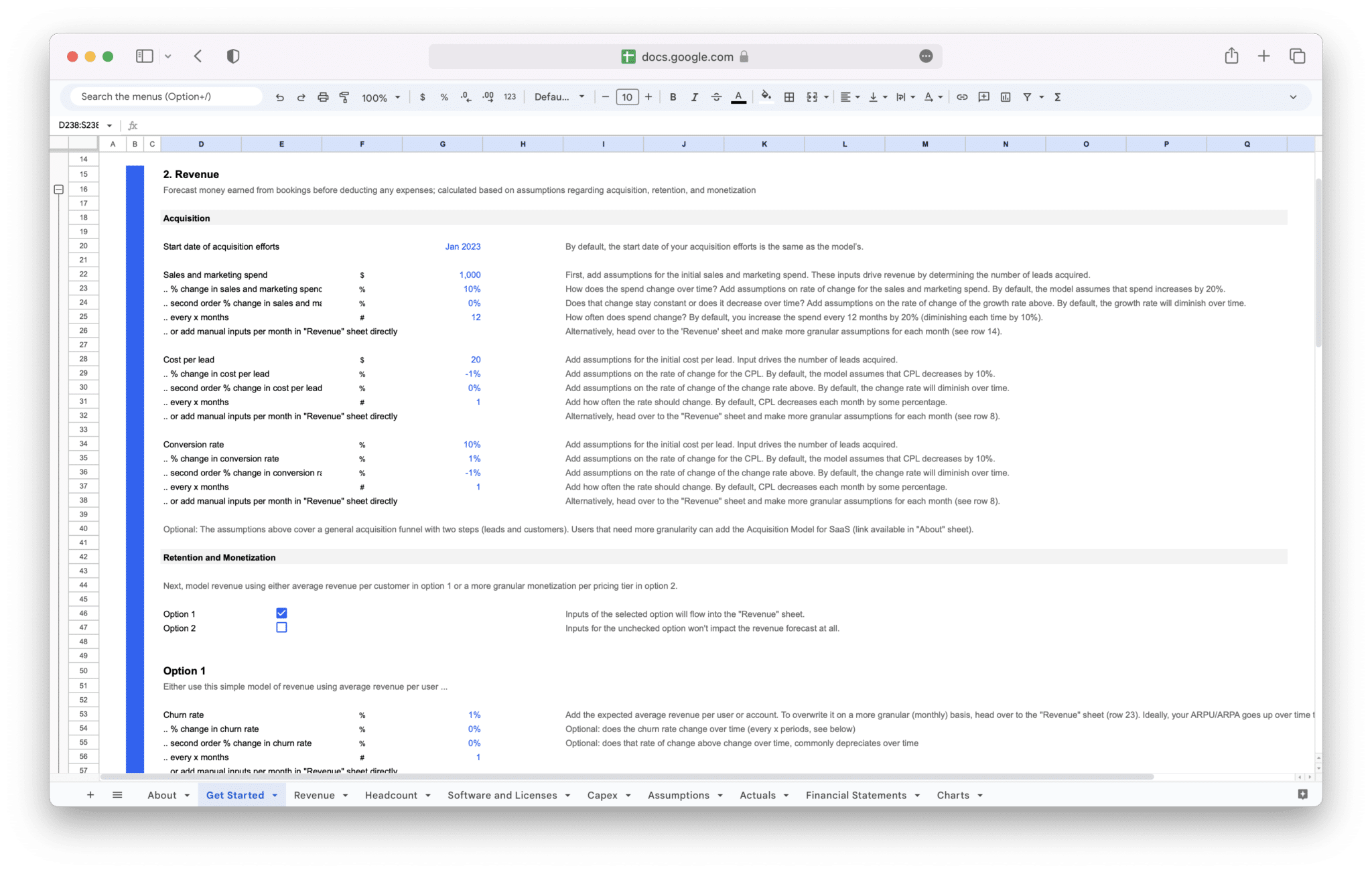Collapse the row group at row 16
This screenshot has height=872, width=1372.
click(59, 190)
